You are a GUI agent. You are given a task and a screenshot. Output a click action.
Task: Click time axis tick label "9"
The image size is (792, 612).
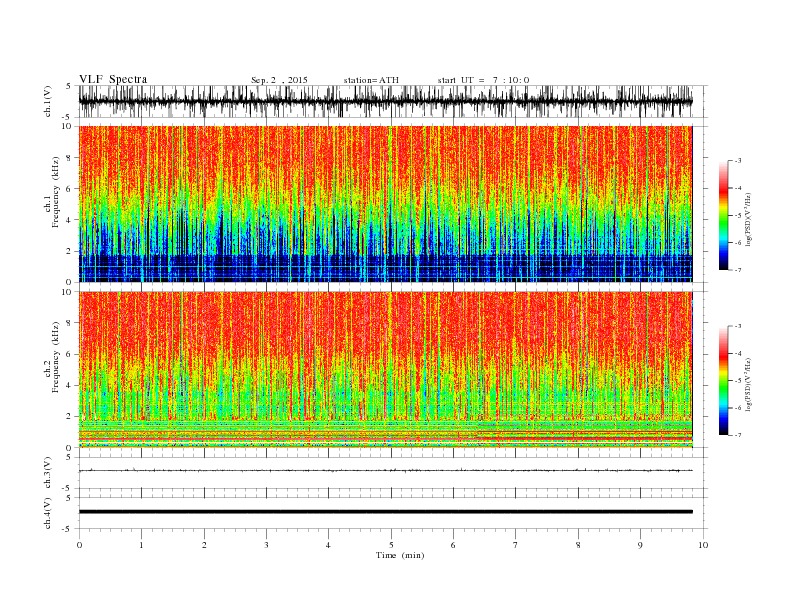point(640,545)
